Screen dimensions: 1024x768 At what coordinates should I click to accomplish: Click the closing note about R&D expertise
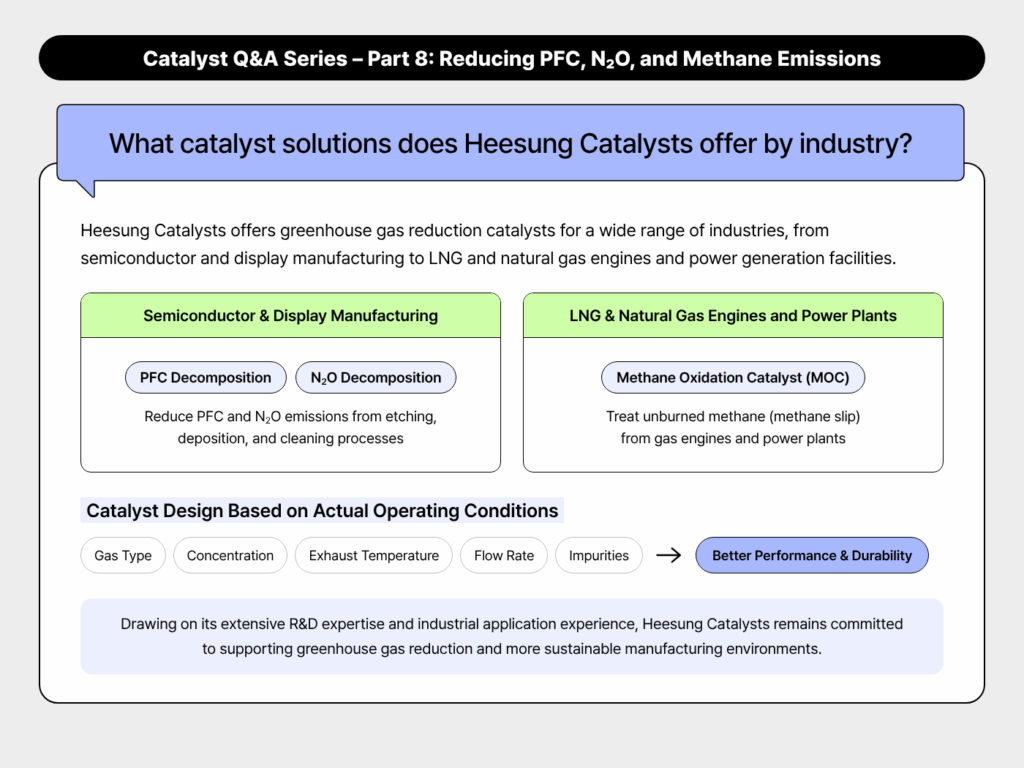pyautogui.click(x=511, y=636)
